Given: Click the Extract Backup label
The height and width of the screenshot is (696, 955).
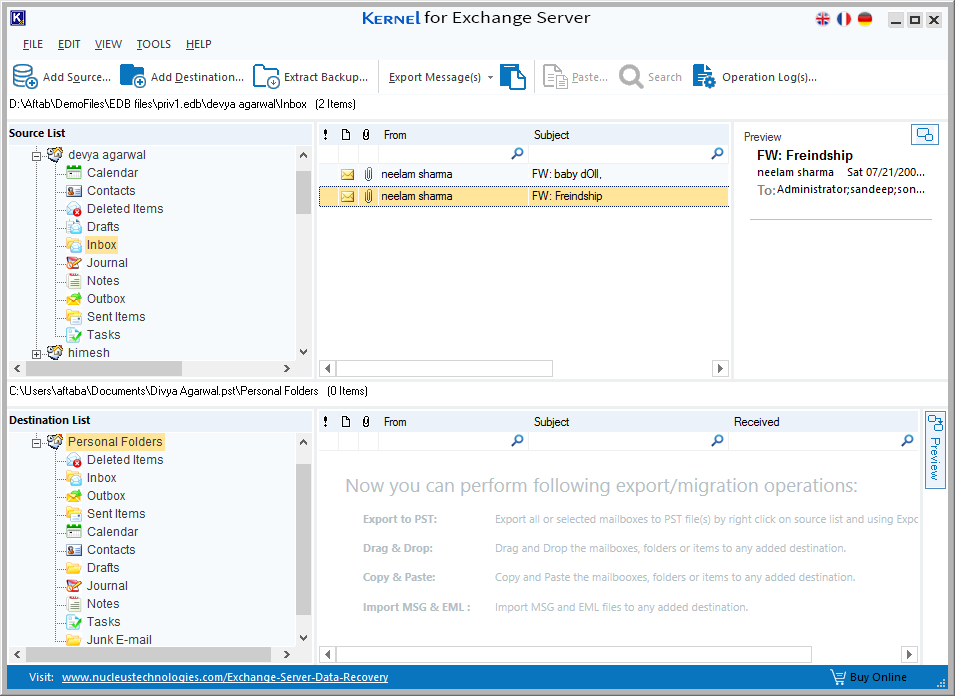Looking at the screenshot, I should coord(326,77).
